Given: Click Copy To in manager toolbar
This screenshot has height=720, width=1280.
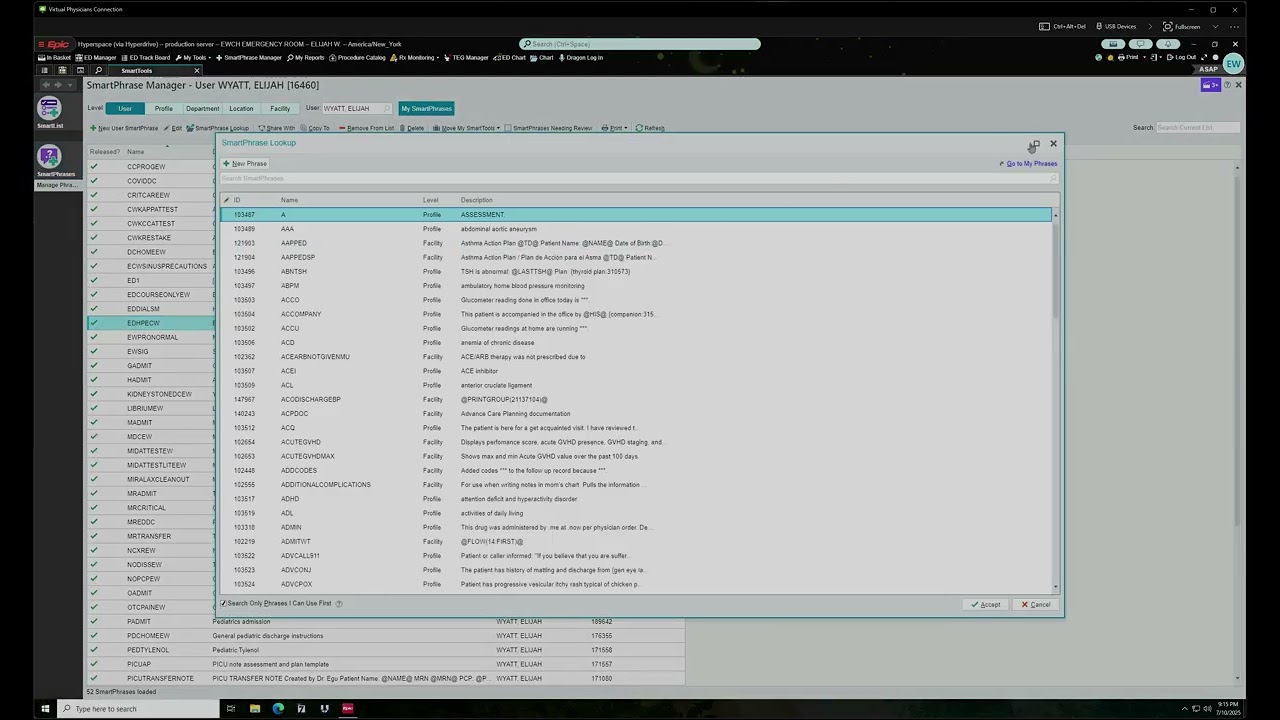Looking at the screenshot, I should point(314,128).
